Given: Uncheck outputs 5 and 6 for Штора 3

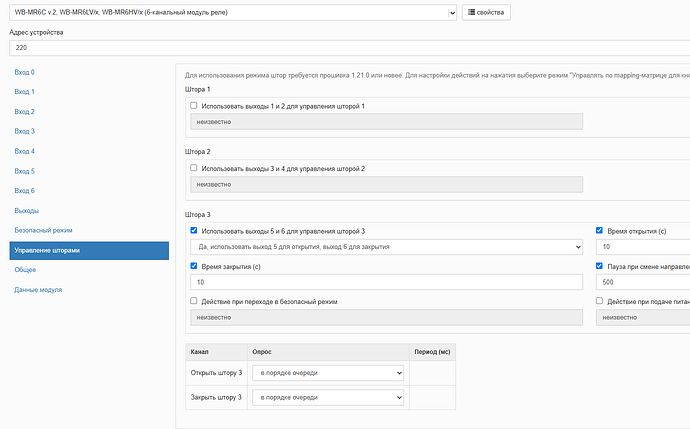Looking at the screenshot, I should pyautogui.click(x=194, y=231).
